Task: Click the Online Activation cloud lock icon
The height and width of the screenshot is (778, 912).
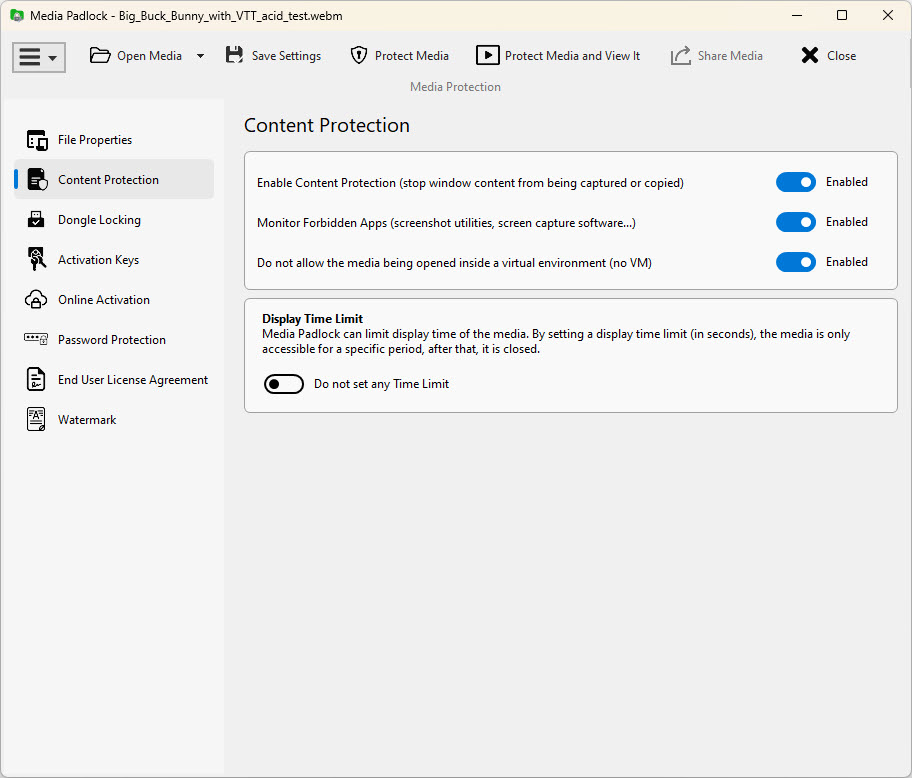Action: 37,300
